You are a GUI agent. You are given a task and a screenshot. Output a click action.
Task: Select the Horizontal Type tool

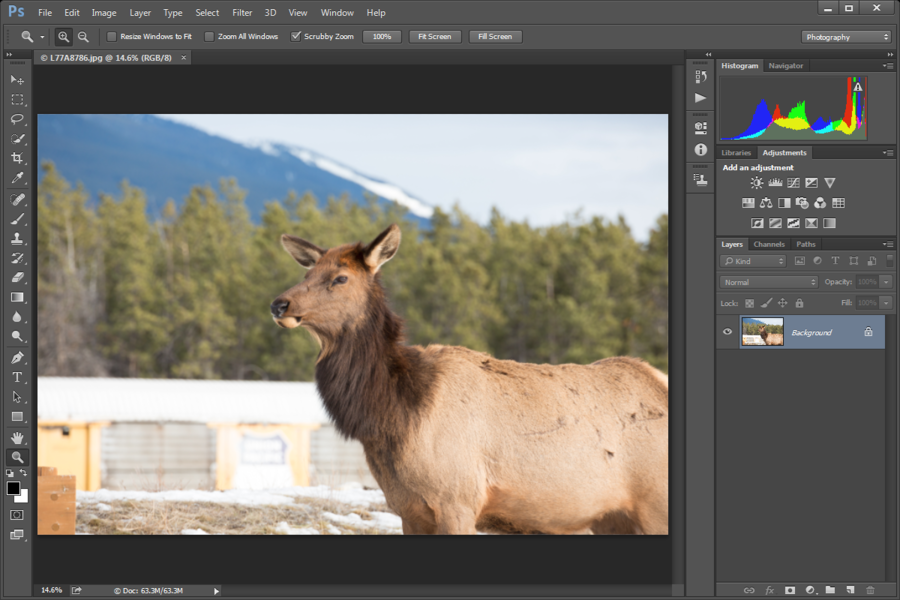[x=17, y=377]
